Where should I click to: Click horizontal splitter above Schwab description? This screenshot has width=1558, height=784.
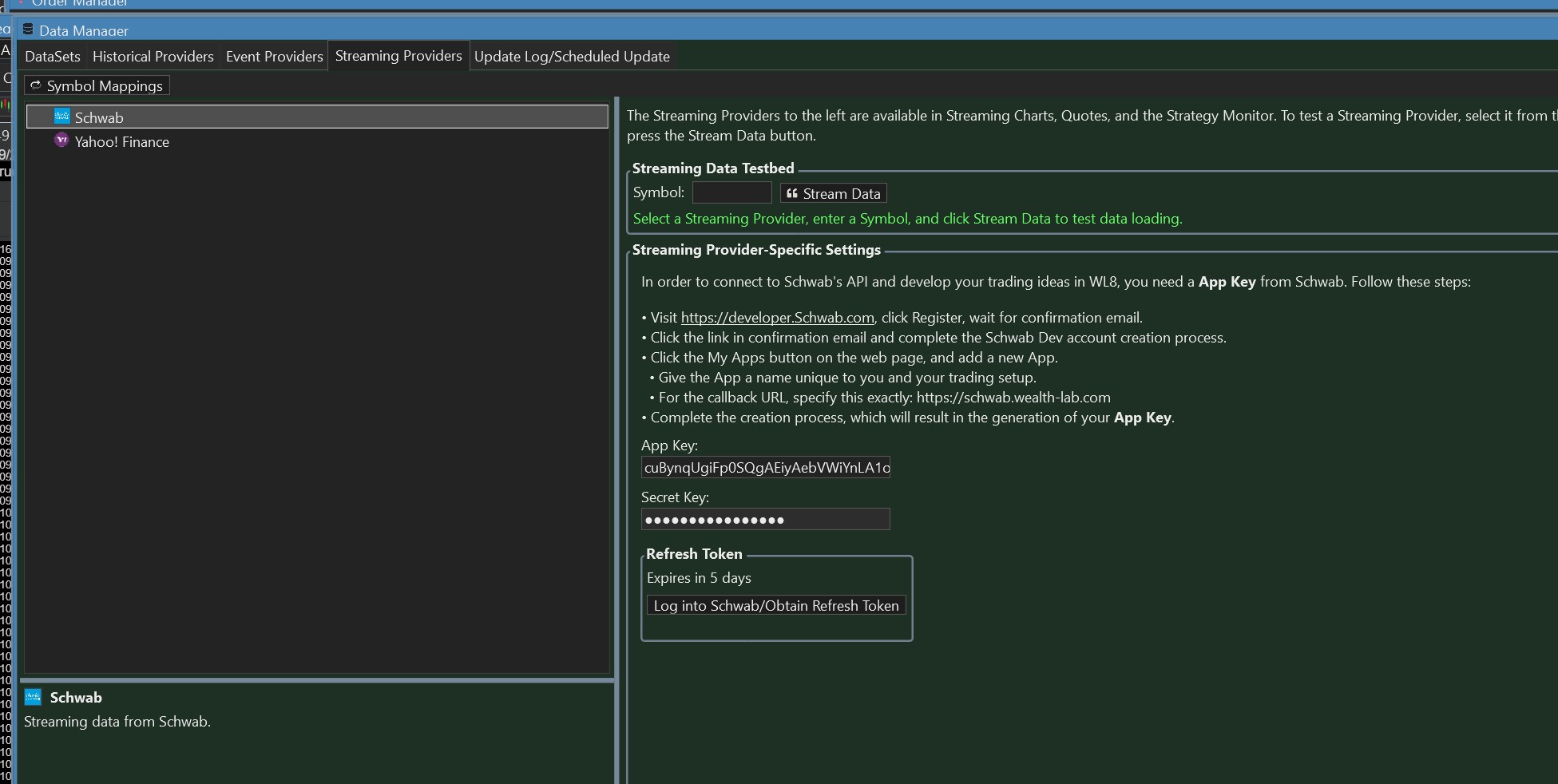pos(318,680)
